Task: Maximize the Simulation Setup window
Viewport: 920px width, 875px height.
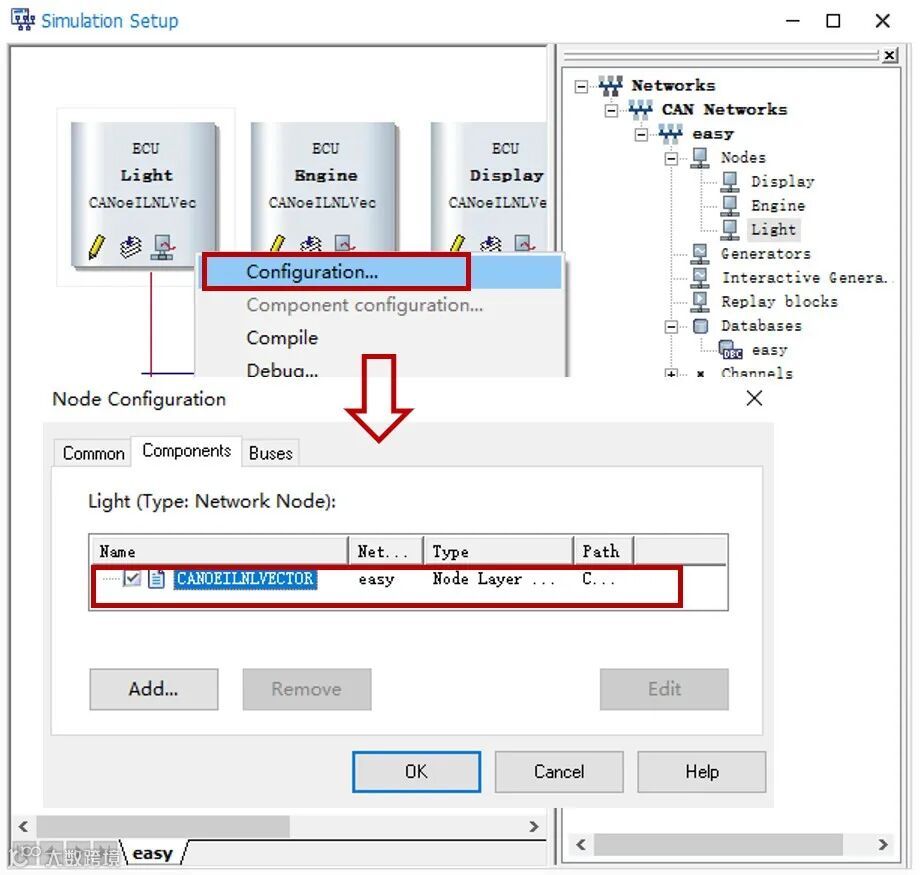Action: 833,21
